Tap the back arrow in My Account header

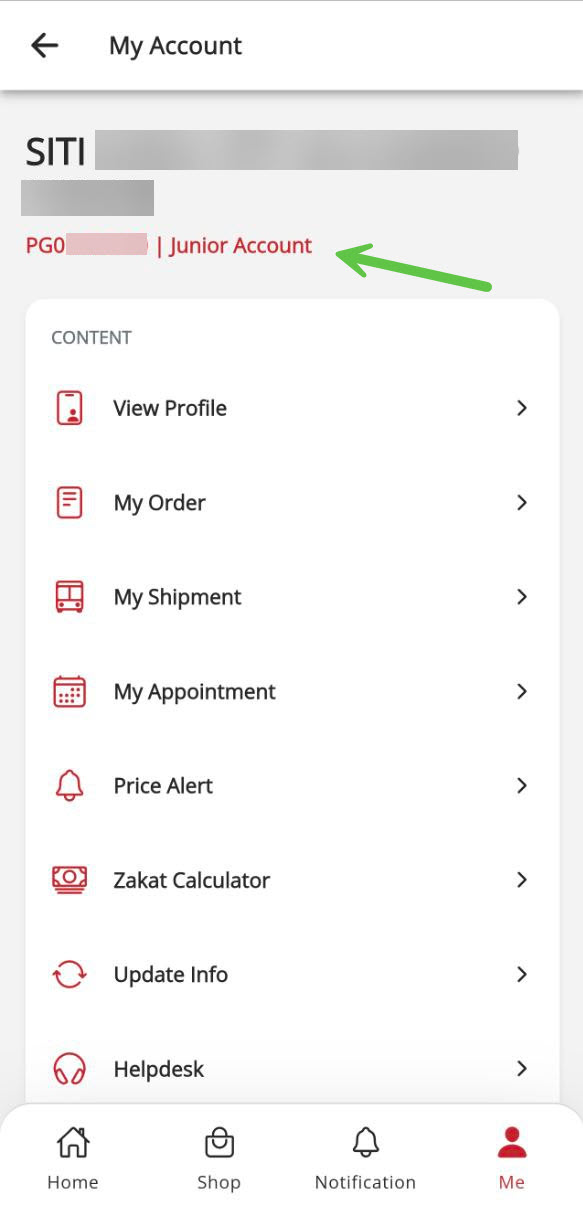pos(45,45)
